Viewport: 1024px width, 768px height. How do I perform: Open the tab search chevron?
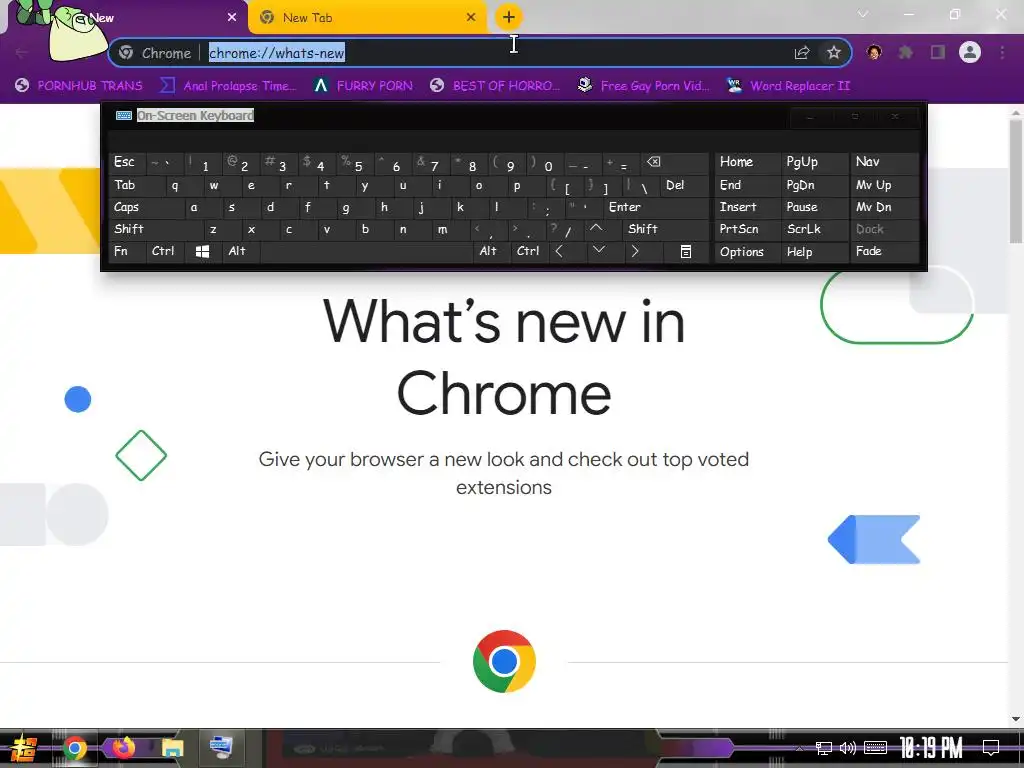coord(863,14)
